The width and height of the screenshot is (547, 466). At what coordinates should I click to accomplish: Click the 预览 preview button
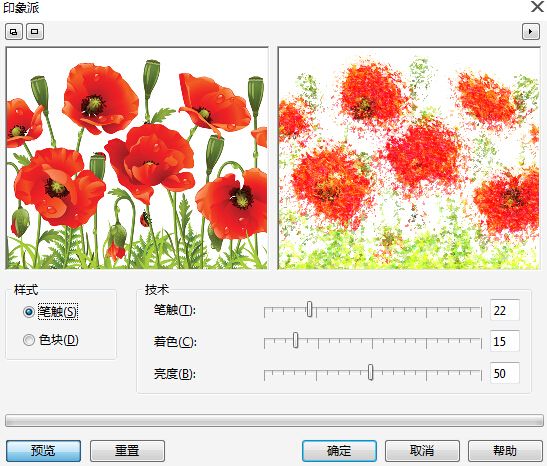pyautogui.click(x=44, y=451)
